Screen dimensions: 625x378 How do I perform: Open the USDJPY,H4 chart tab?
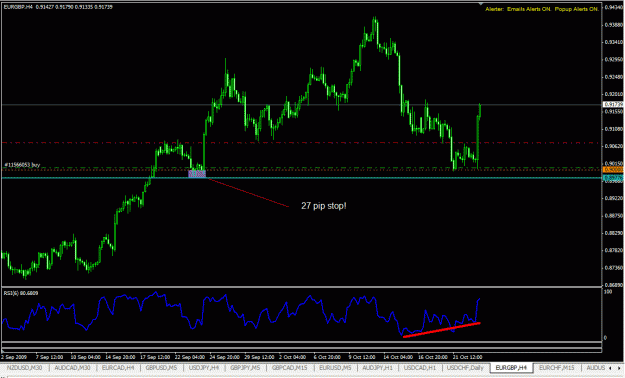[x=204, y=368]
